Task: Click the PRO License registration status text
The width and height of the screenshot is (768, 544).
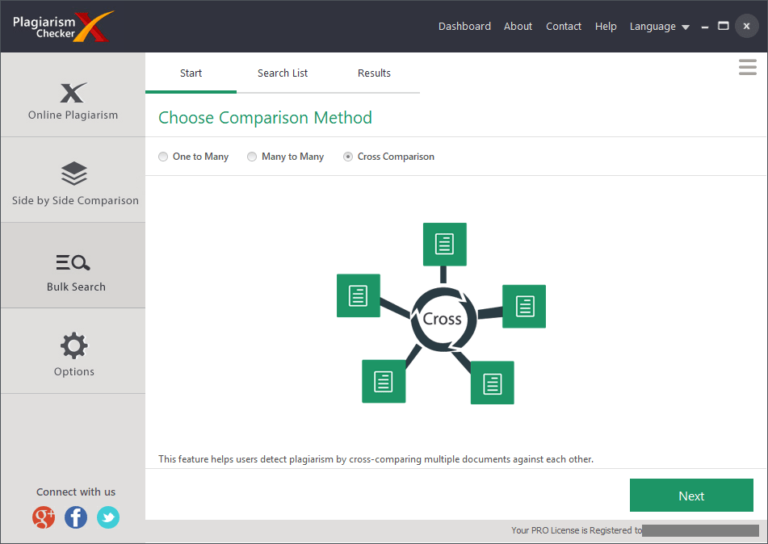Action: pos(576,530)
